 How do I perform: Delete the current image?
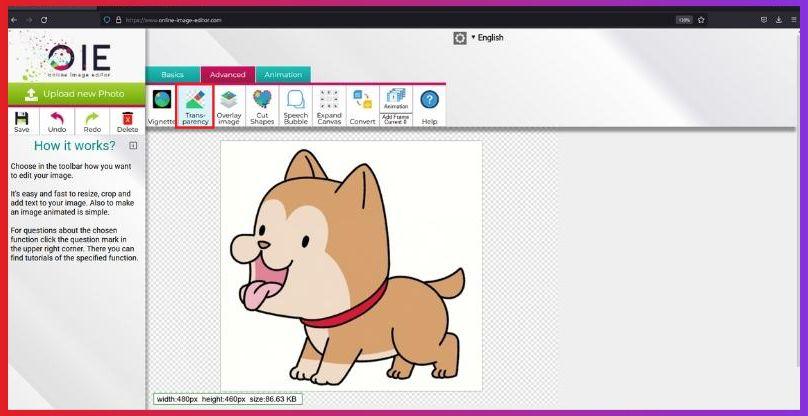127,122
